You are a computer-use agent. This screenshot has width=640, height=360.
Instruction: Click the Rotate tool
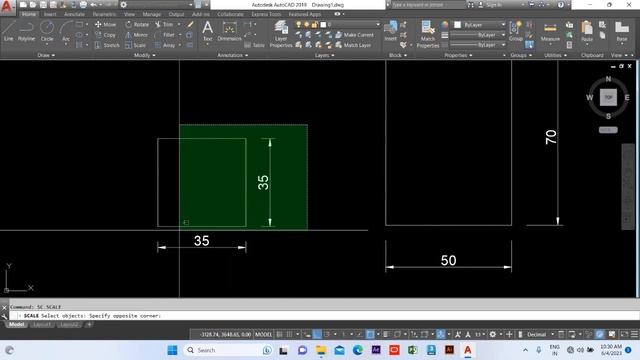point(137,24)
